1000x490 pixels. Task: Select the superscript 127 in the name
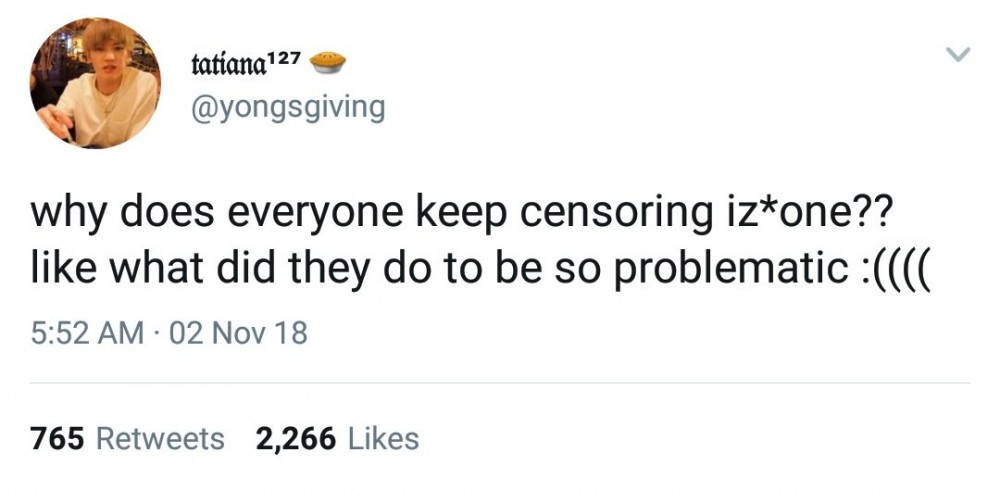(283, 59)
